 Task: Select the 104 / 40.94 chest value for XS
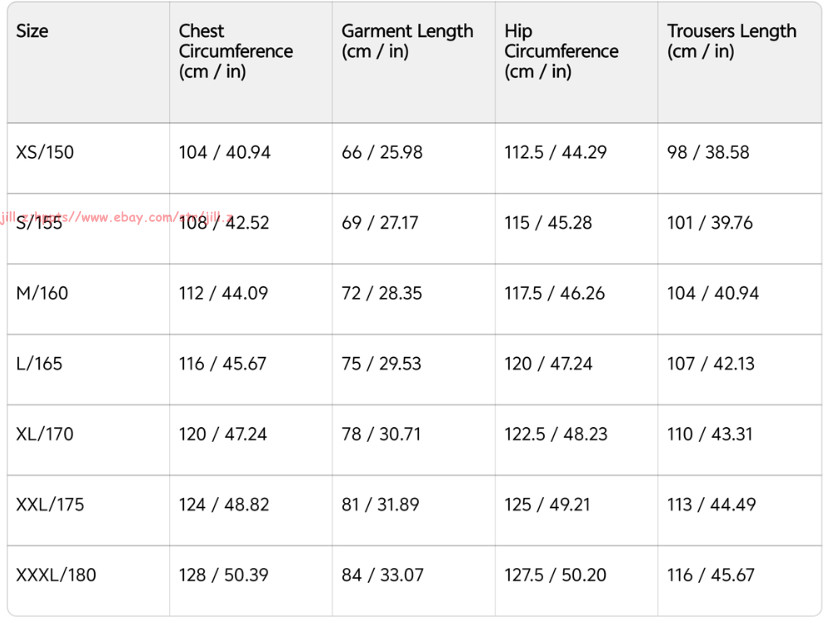coord(224,152)
